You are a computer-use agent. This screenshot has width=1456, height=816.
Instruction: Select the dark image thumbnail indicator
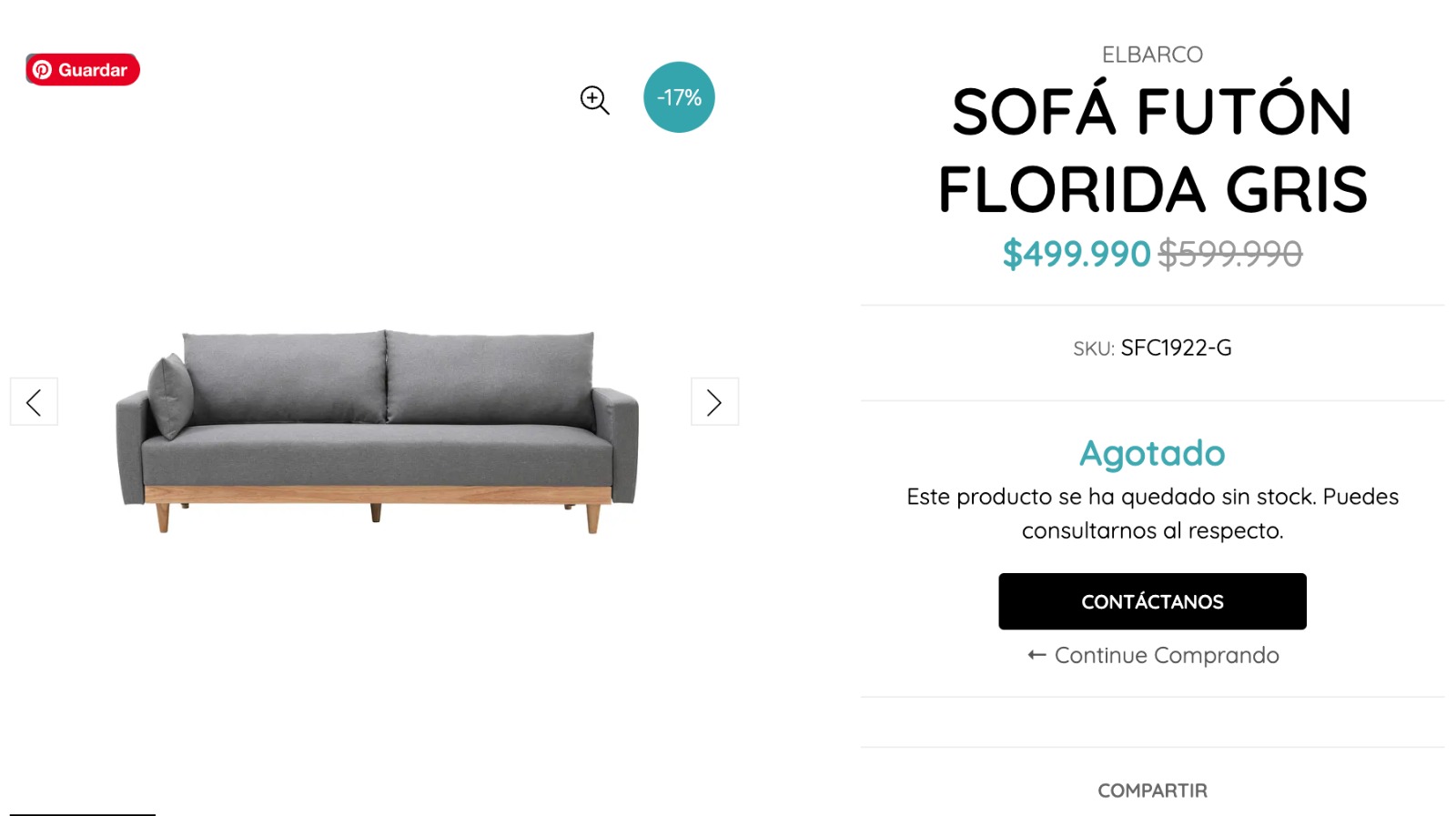point(82,812)
